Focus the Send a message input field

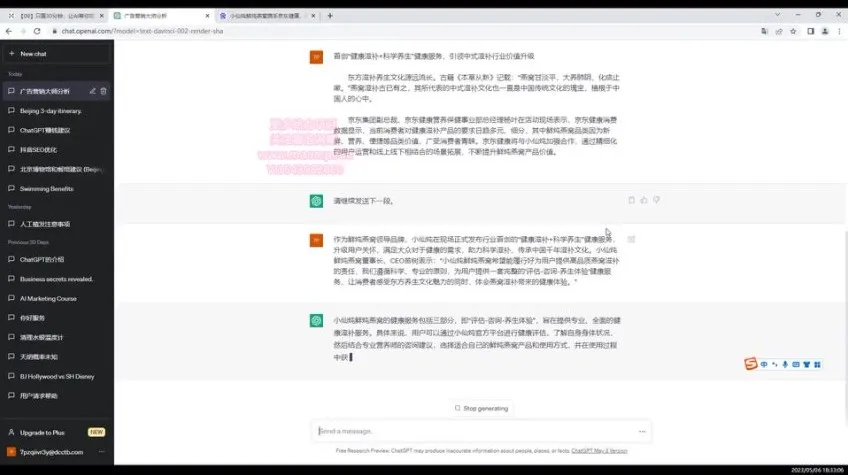tap(470, 432)
